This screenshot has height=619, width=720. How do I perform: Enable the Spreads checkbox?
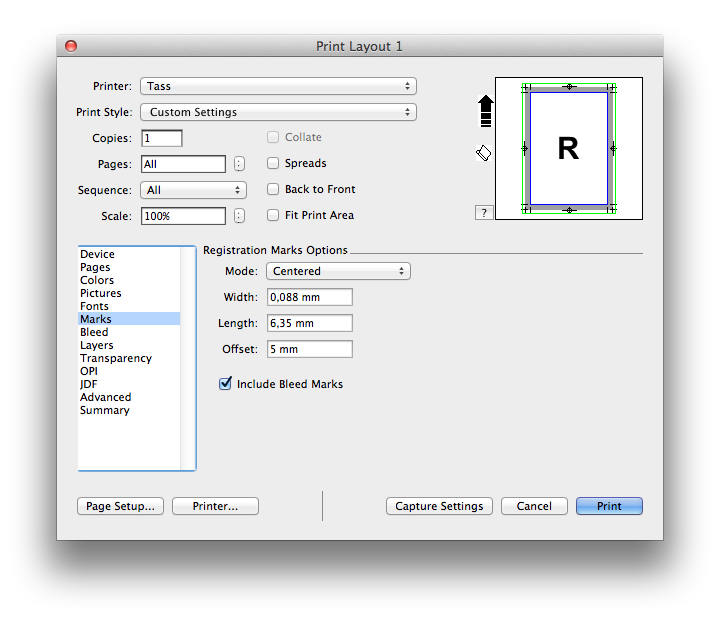[x=273, y=163]
